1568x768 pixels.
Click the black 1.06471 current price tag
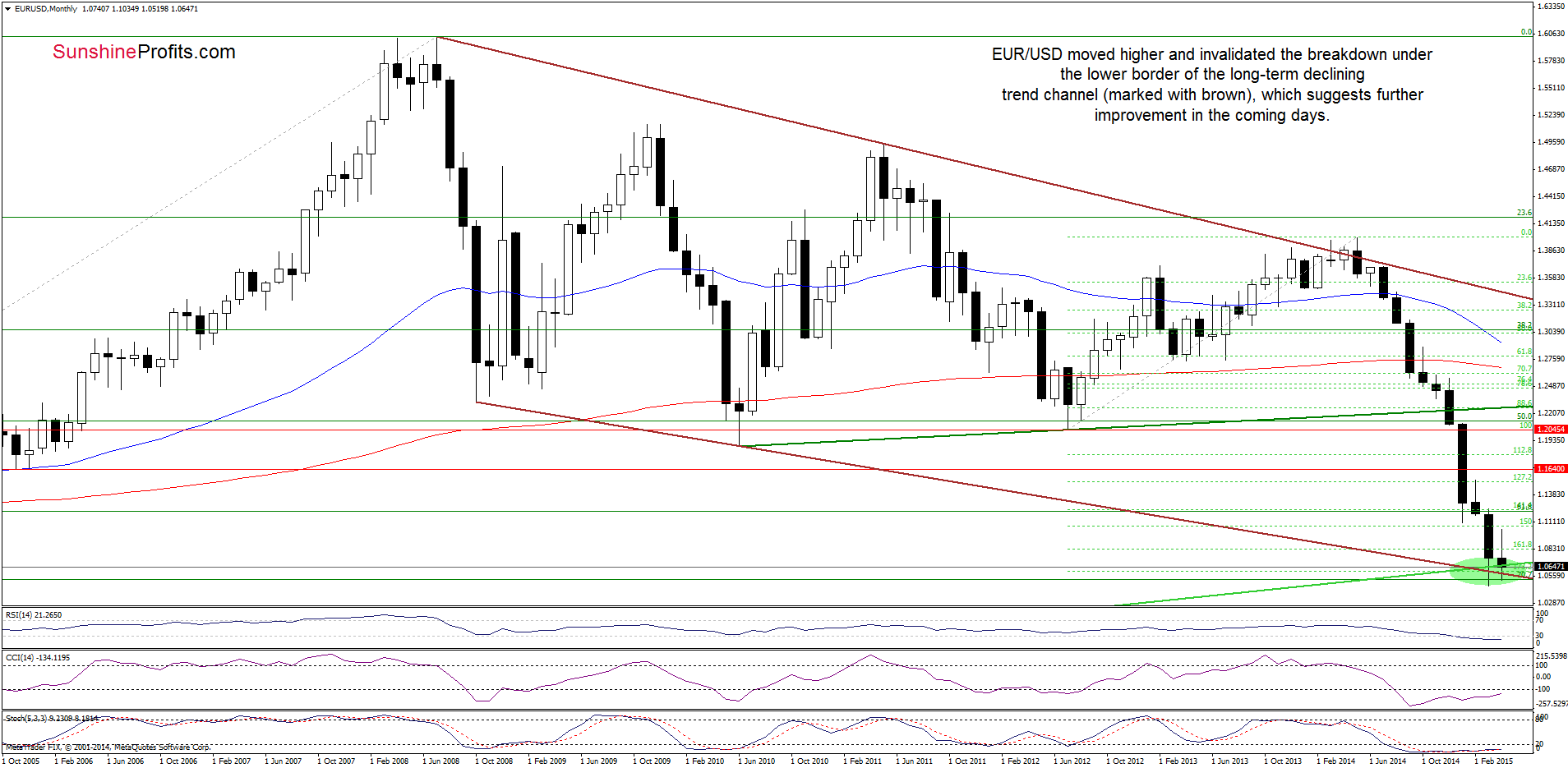(x=1551, y=567)
